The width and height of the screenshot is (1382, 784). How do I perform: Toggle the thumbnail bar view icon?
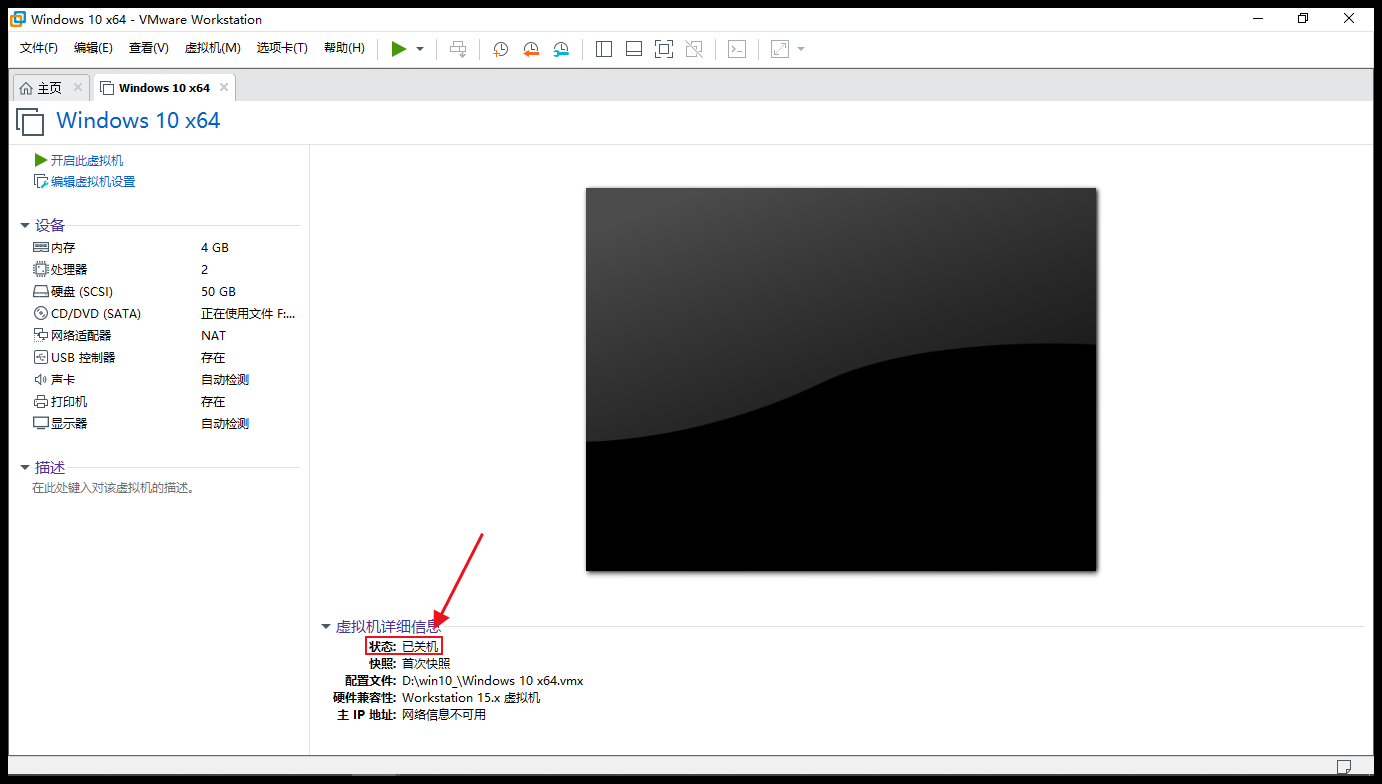click(x=634, y=49)
